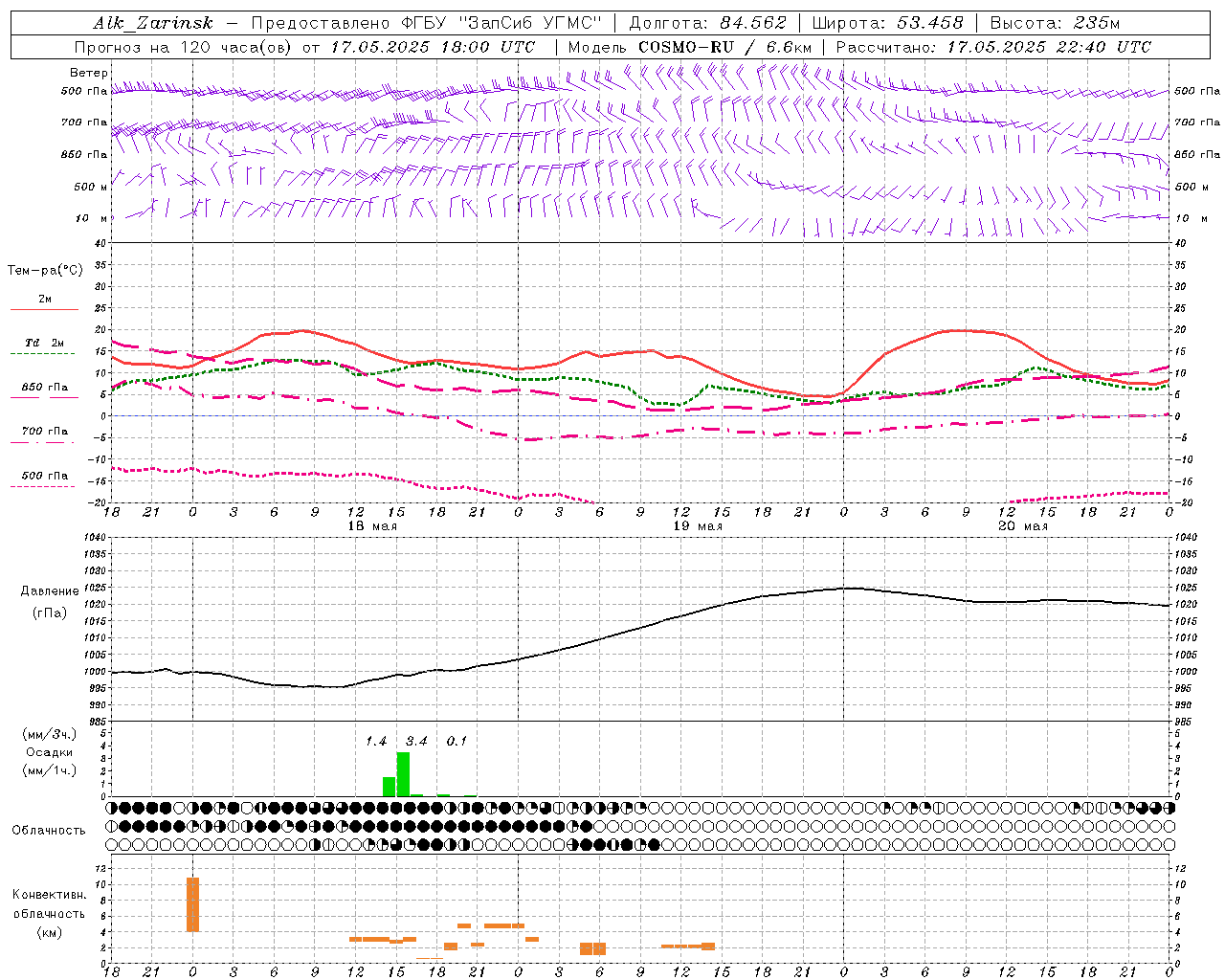Select the latitude value 53.458
Viewport: 1225px width, 980px height.
pyautogui.click(x=929, y=23)
